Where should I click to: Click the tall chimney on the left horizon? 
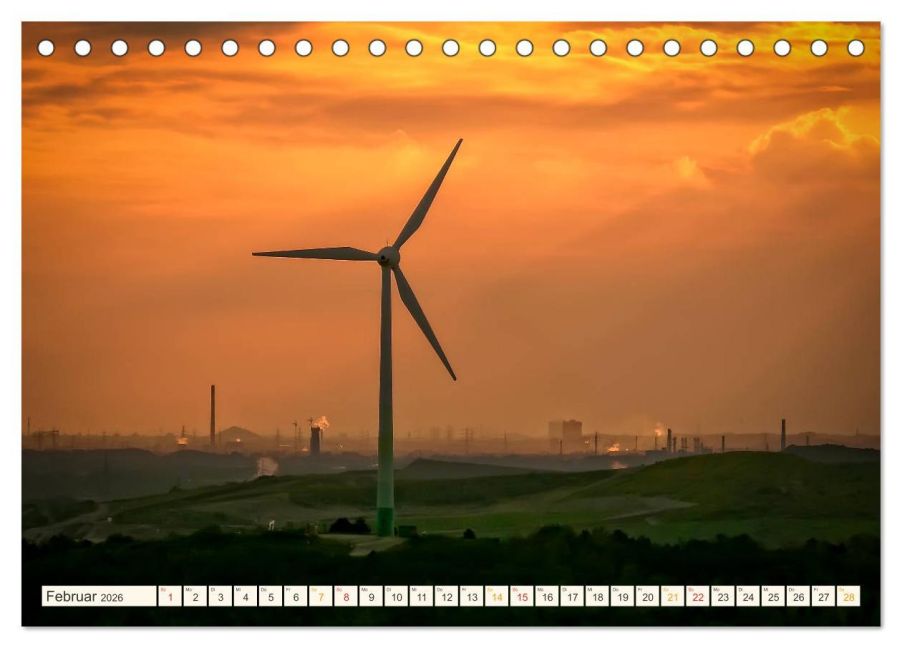[212, 415]
